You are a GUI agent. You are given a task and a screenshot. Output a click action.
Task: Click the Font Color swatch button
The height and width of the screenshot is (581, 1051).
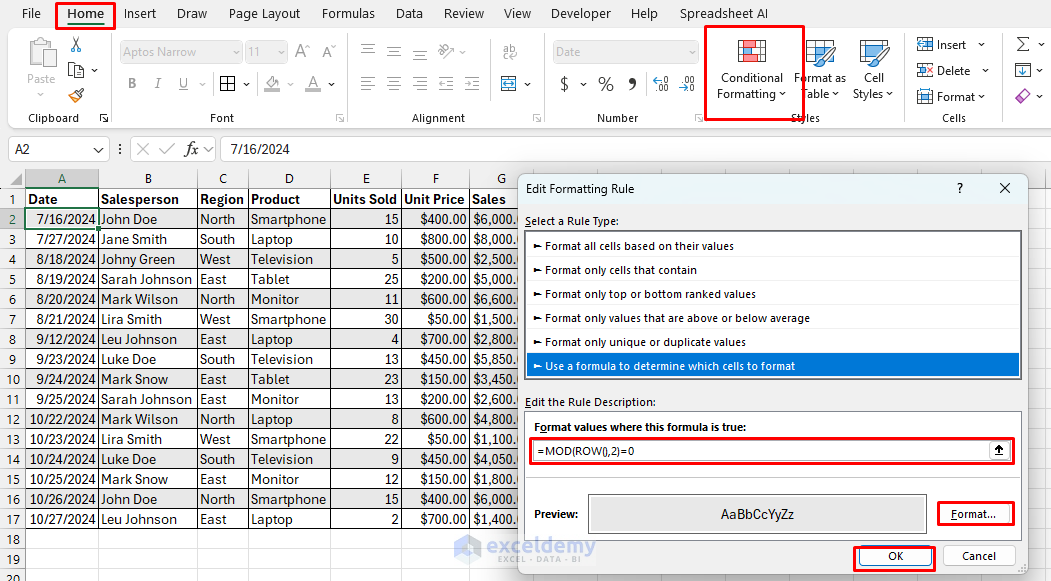click(x=313, y=84)
